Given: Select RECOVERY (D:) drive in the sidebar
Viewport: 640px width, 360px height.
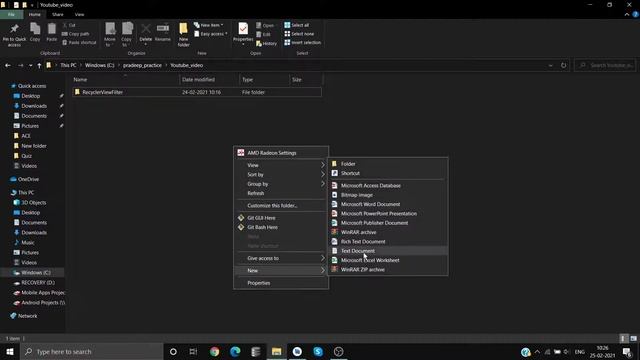Looking at the screenshot, I should (x=38, y=282).
